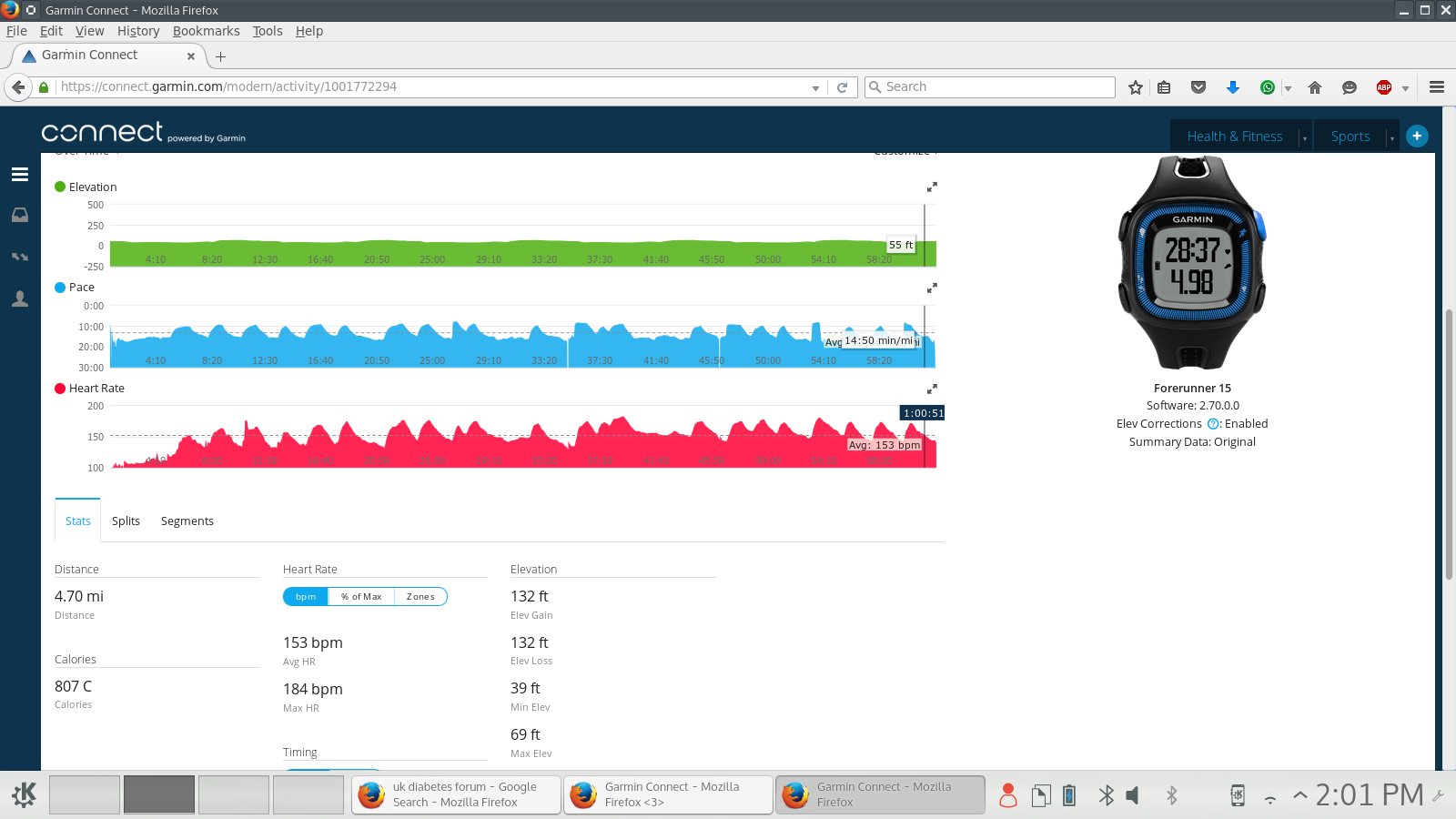Select the second virtual desktop pager
The height and width of the screenshot is (819, 1456).
click(x=159, y=794)
